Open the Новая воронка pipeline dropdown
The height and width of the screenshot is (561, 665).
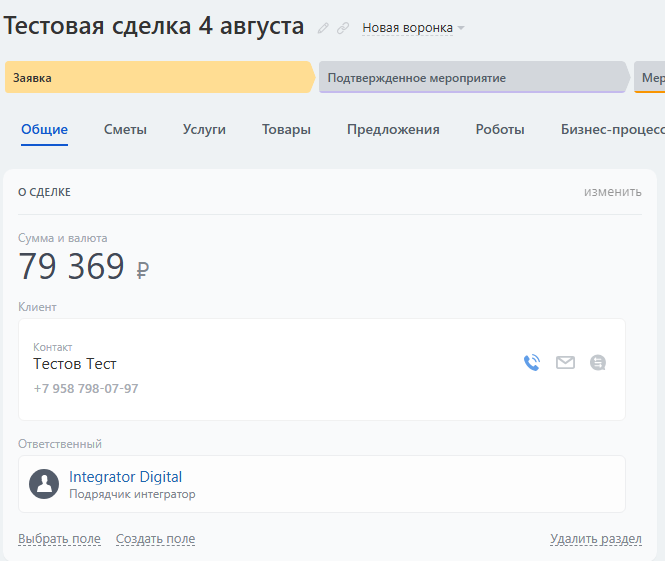(407, 28)
